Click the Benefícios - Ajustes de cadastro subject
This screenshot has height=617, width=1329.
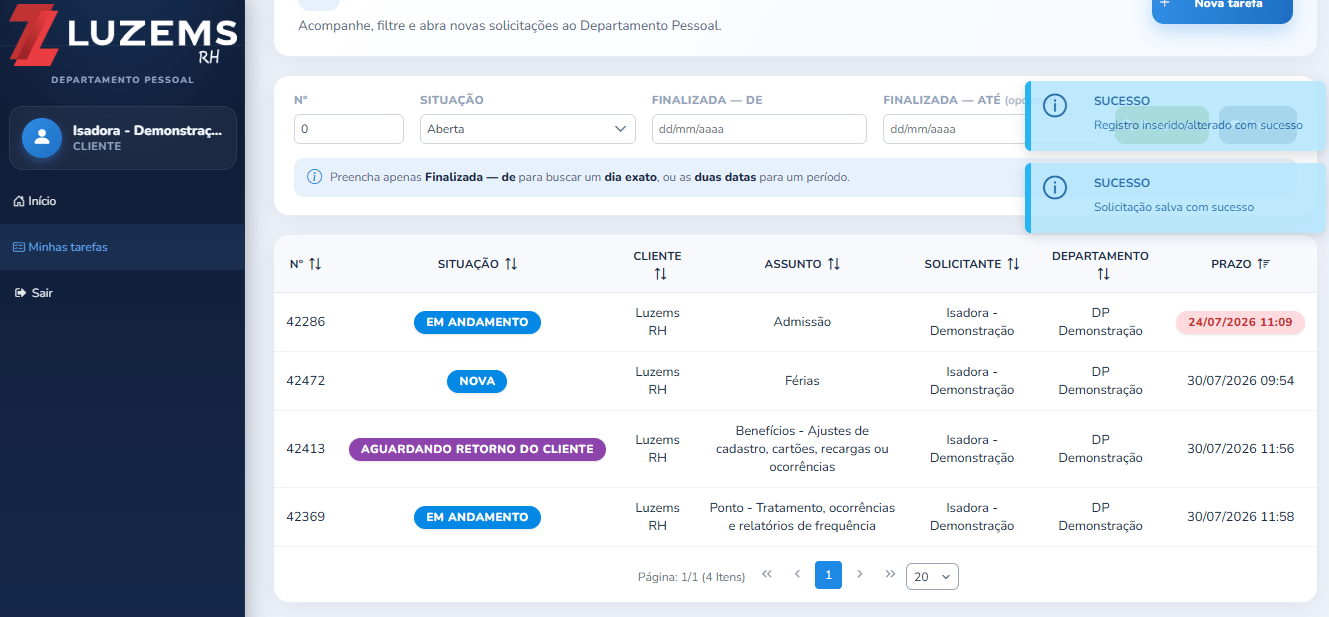pyautogui.click(x=802, y=449)
